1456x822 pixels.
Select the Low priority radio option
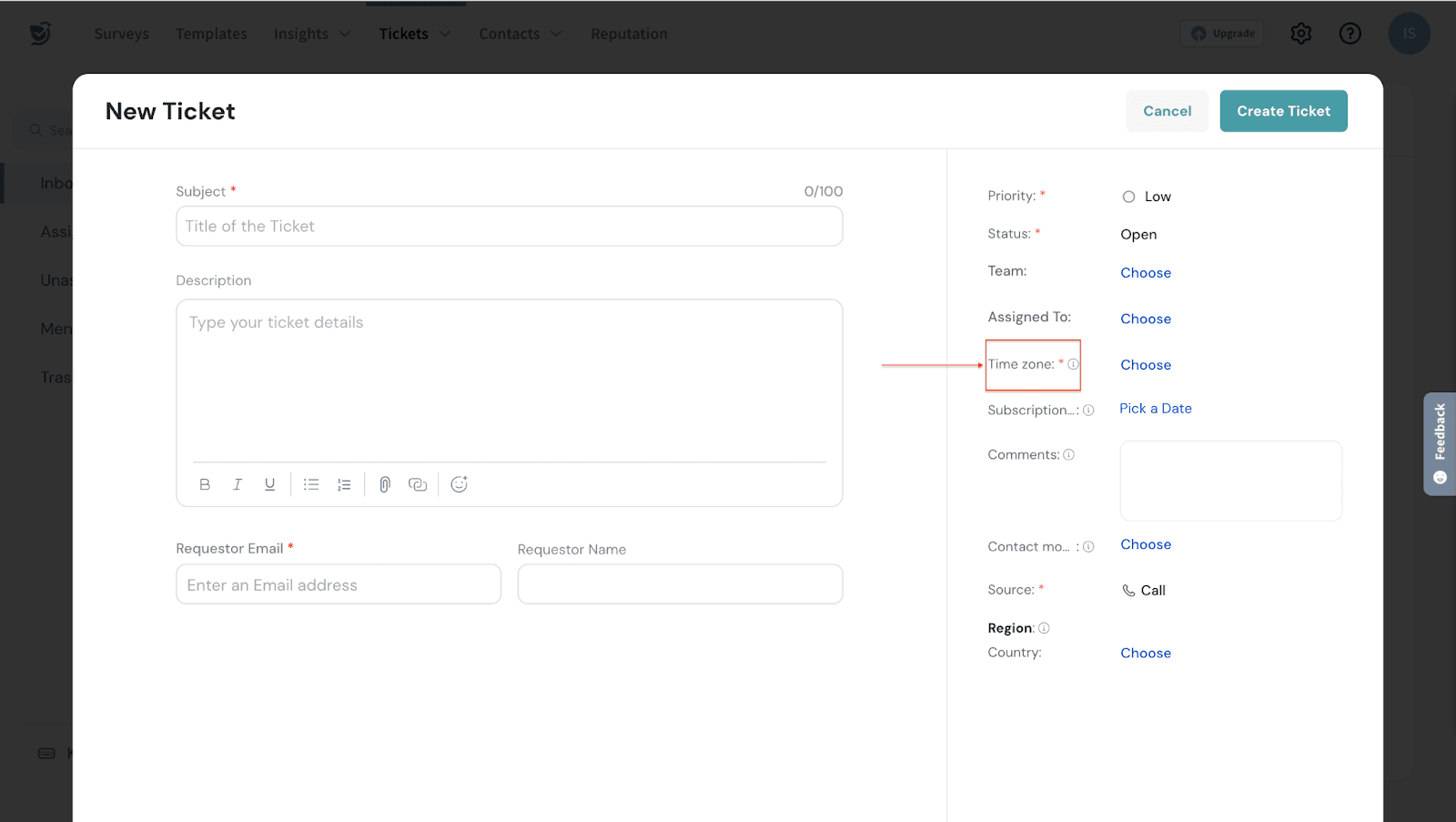(1128, 197)
